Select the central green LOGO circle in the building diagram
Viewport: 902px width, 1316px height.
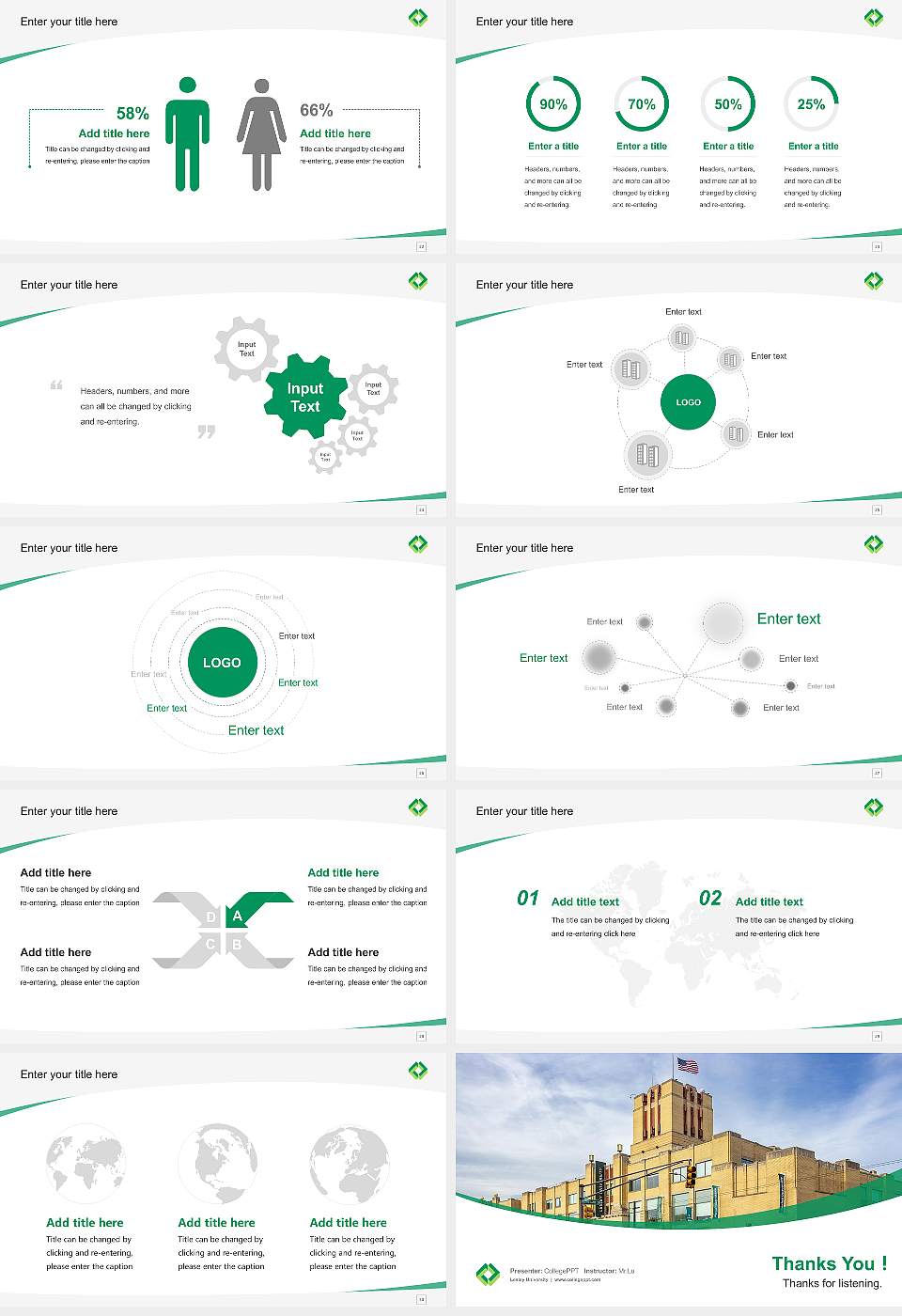click(689, 402)
